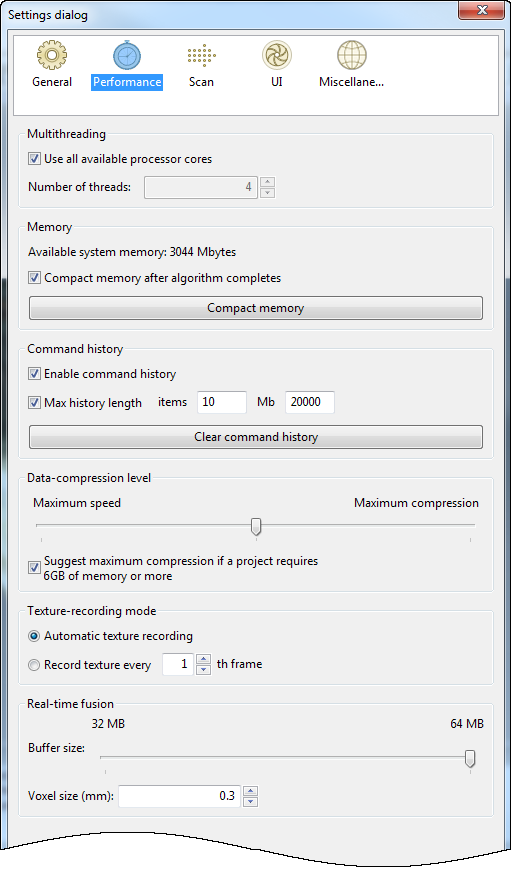This screenshot has width=512, height=869.
Task: Click the Clear command history button
Action: click(256, 437)
